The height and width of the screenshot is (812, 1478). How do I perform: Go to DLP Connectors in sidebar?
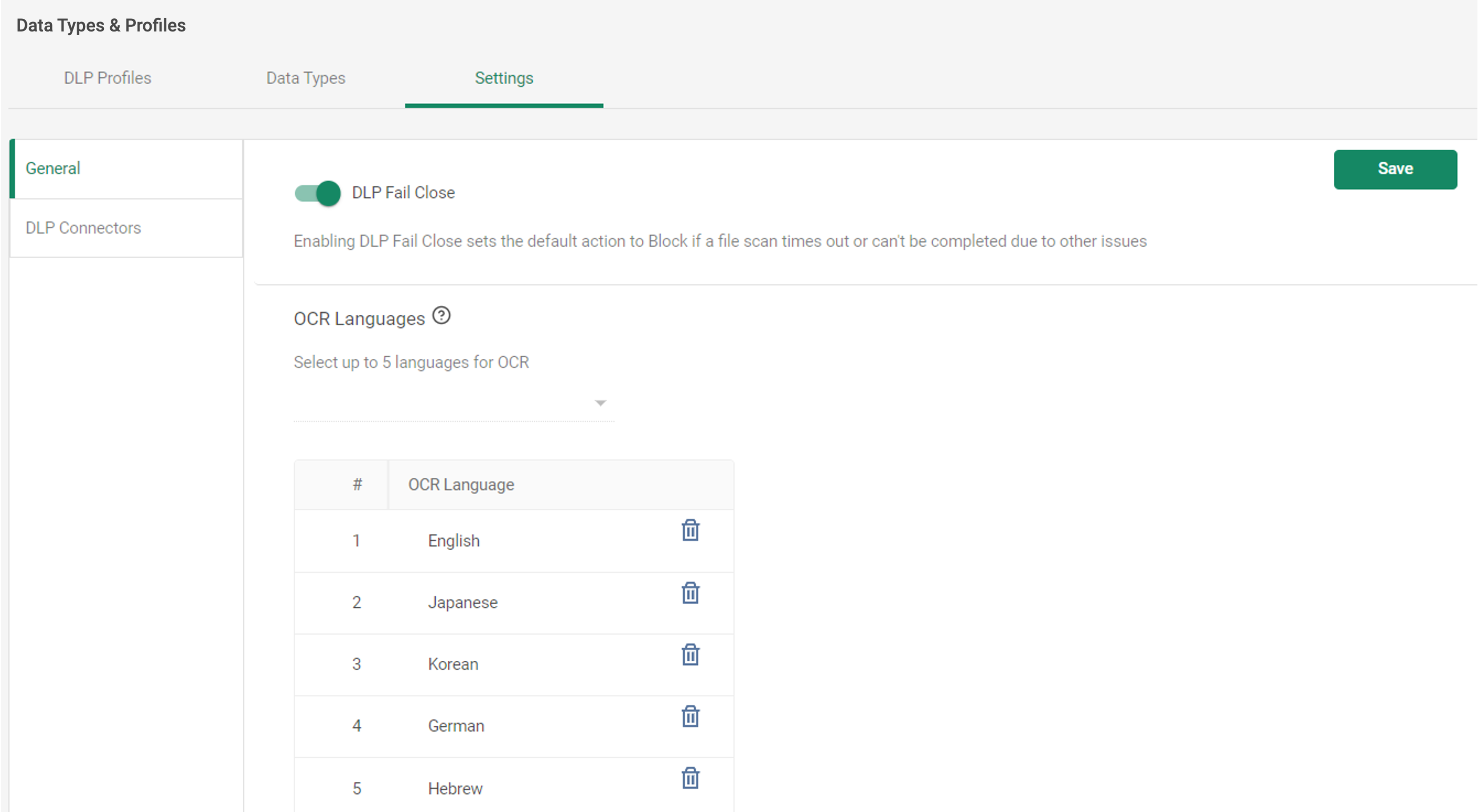tap(83, 228)
